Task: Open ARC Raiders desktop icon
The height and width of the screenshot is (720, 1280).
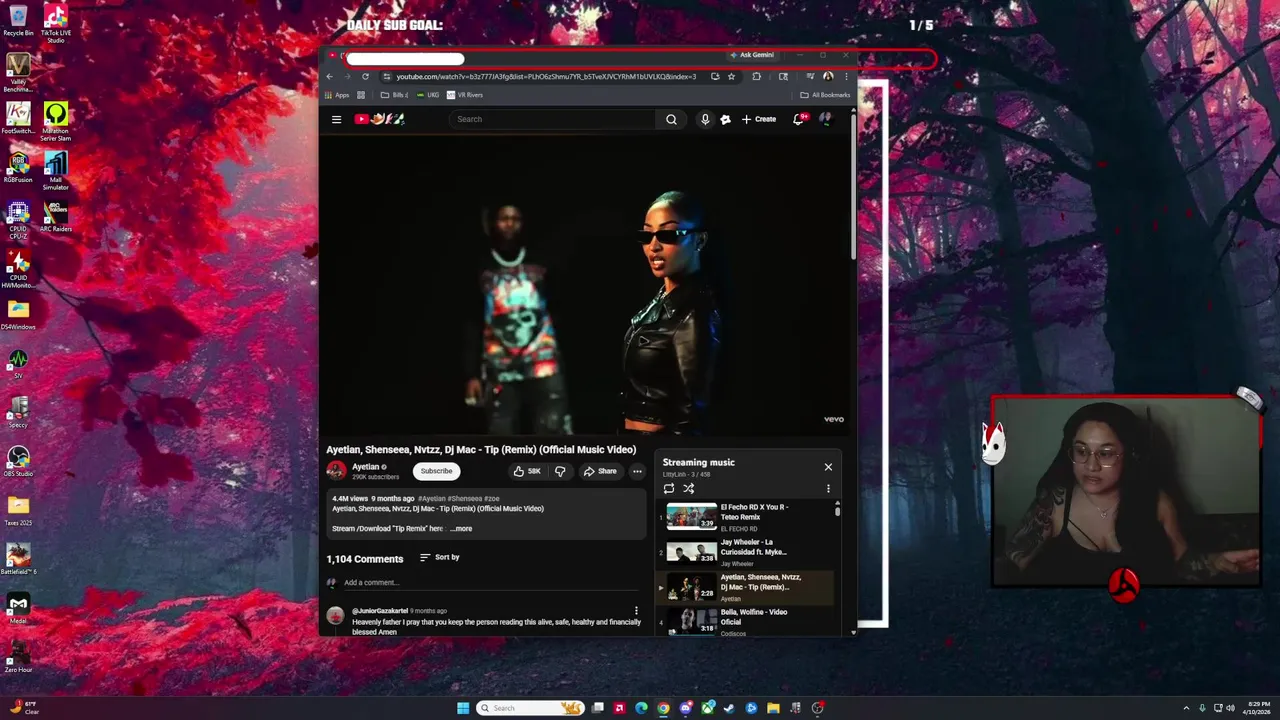Action: coord(56,216)
